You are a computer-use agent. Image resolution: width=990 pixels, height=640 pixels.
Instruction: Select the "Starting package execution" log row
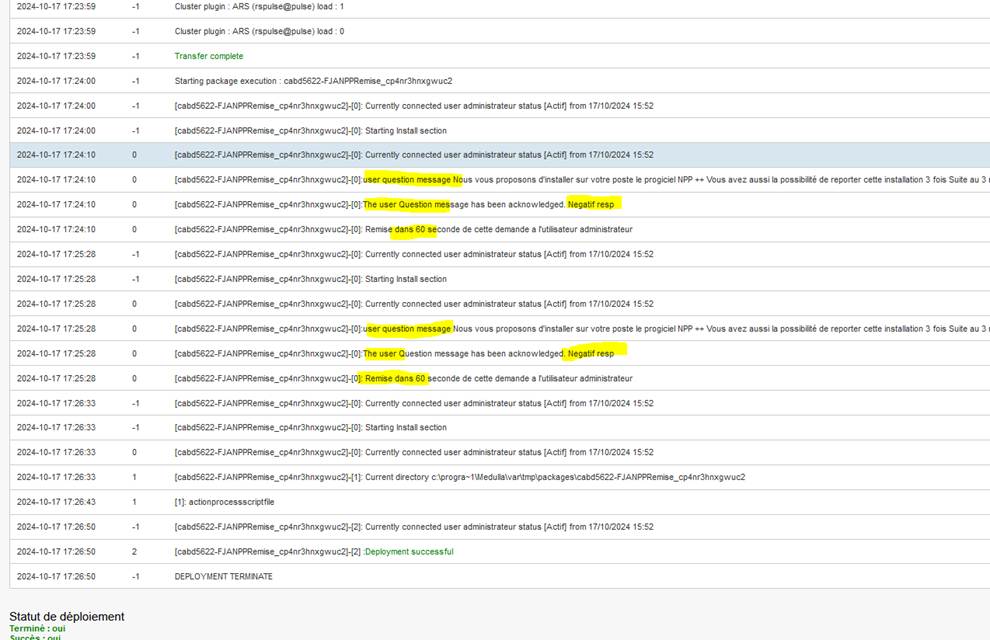pos(313,81)
